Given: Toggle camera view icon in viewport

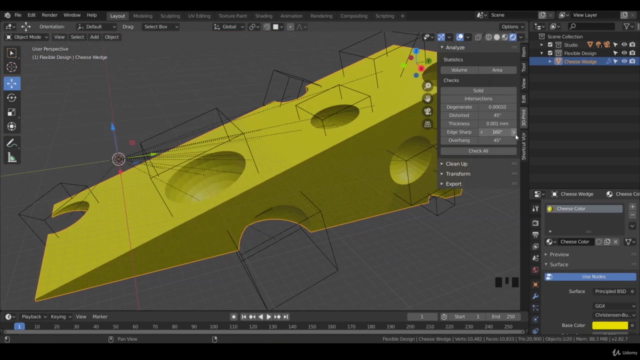Looking at the screenshot, I should click(428, 111).
